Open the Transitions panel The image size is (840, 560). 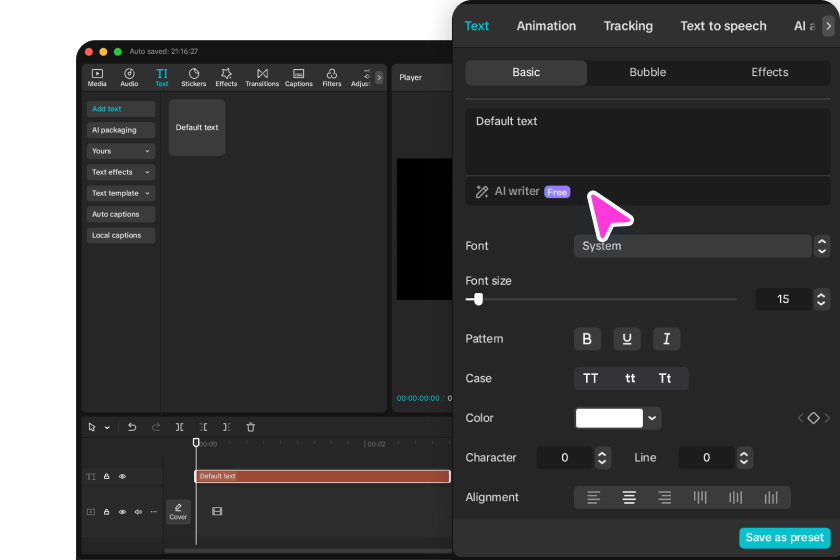pyautogui.click(x=262, y=77)
